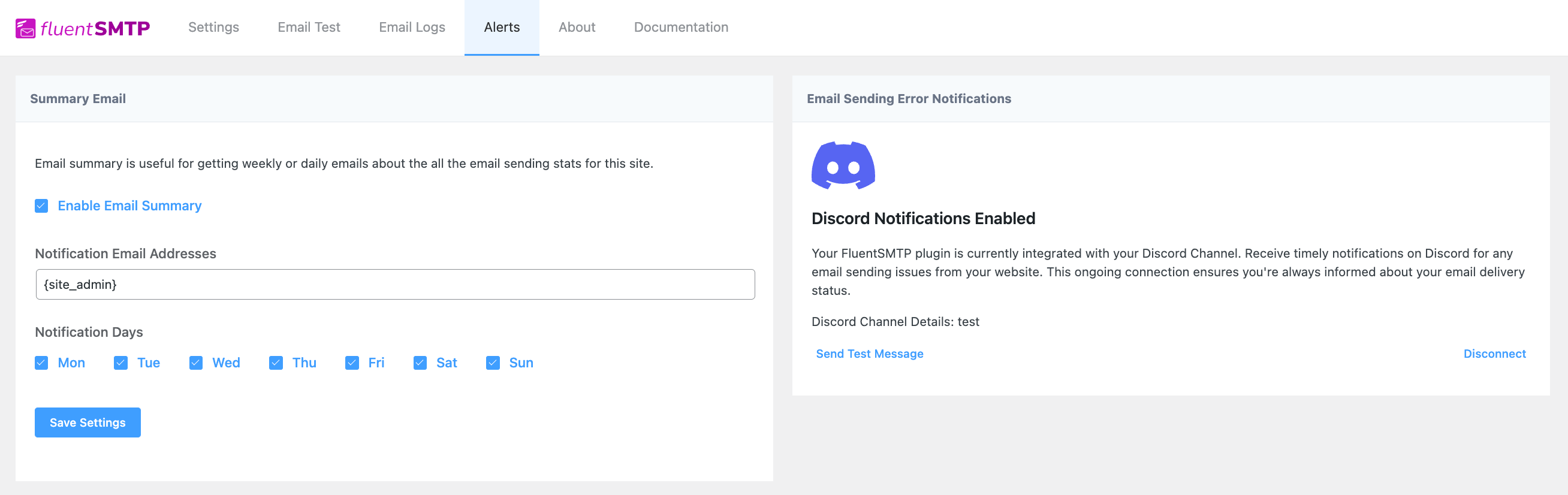Click the Save Settings button
This screenshot has height=495, width=1568.
pyautogui.click(x=88, y=422)
